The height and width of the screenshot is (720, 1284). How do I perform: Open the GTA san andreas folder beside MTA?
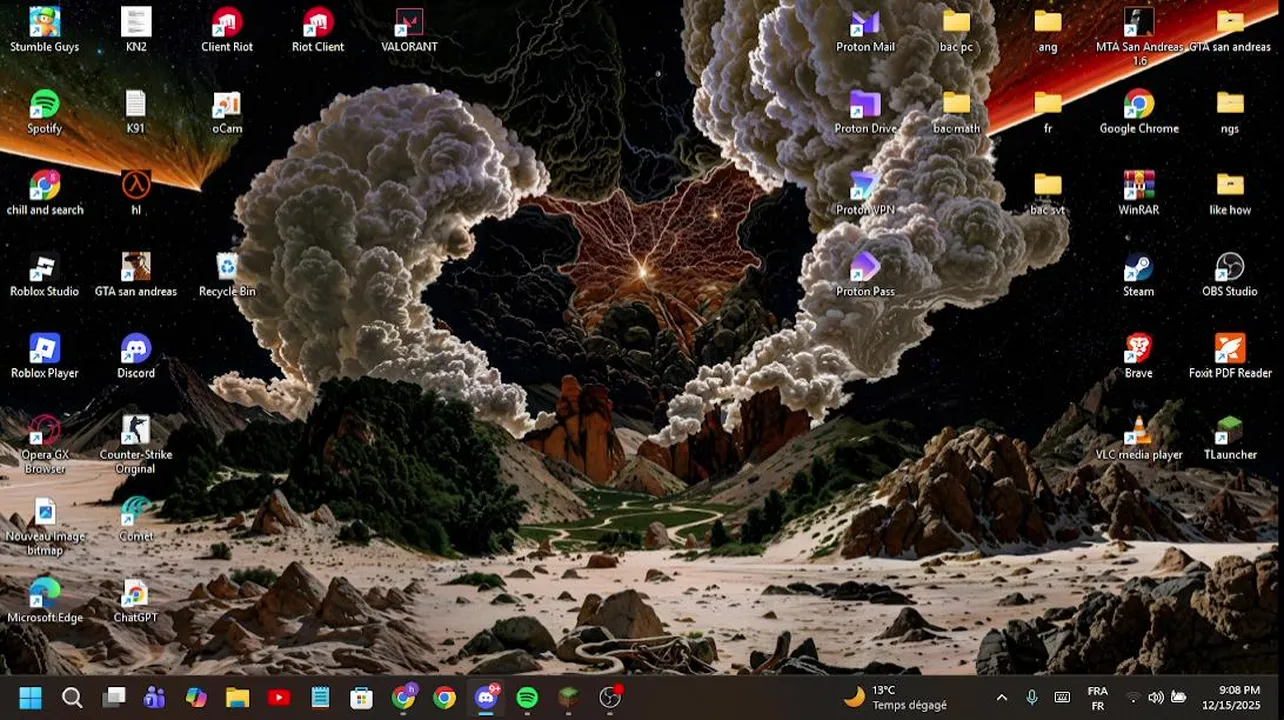point(1230,30)
